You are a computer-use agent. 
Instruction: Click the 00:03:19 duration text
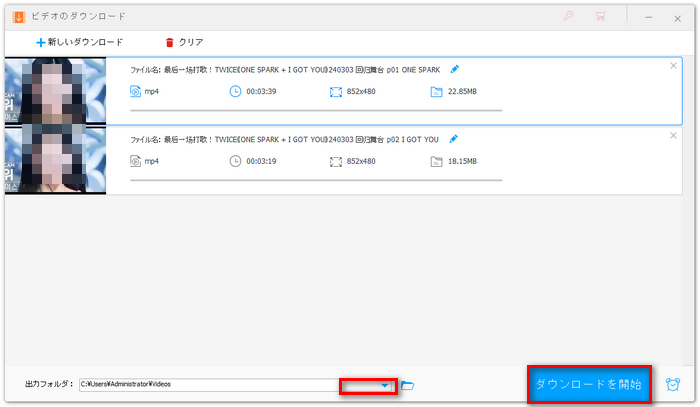coord(261,161)
